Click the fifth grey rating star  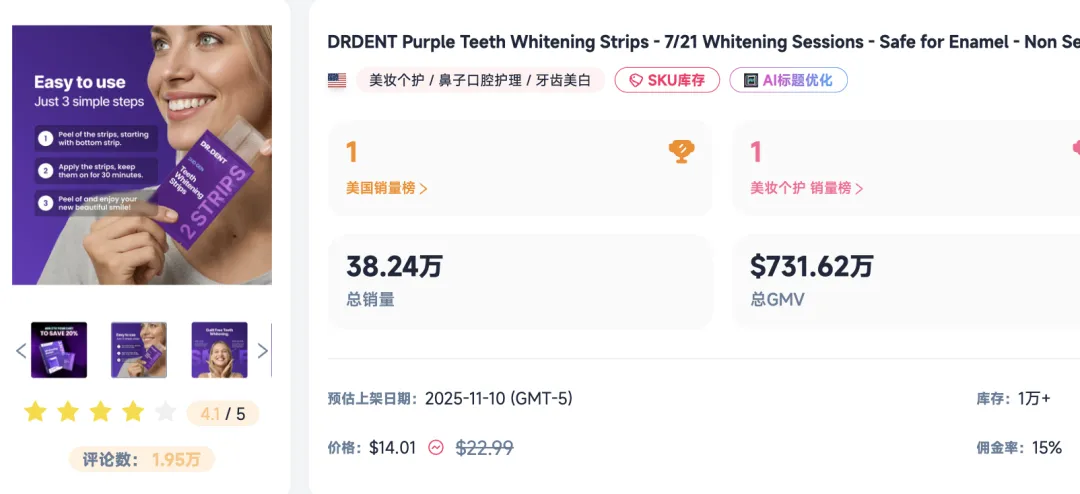[x=166, y=412]
